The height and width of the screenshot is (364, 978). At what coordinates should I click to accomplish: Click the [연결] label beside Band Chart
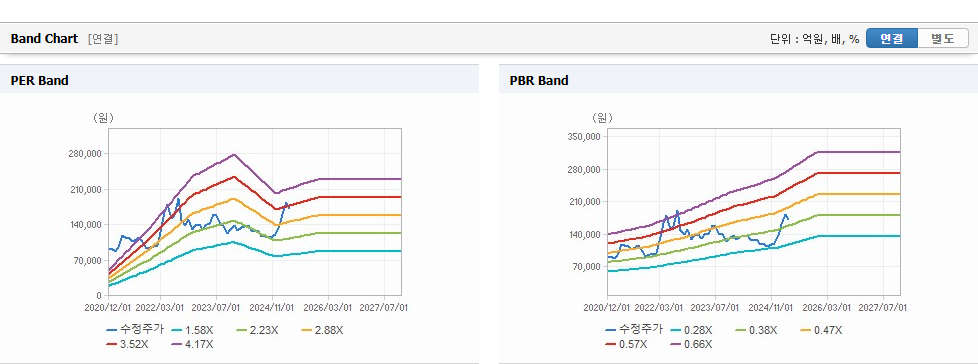[103, 39]
